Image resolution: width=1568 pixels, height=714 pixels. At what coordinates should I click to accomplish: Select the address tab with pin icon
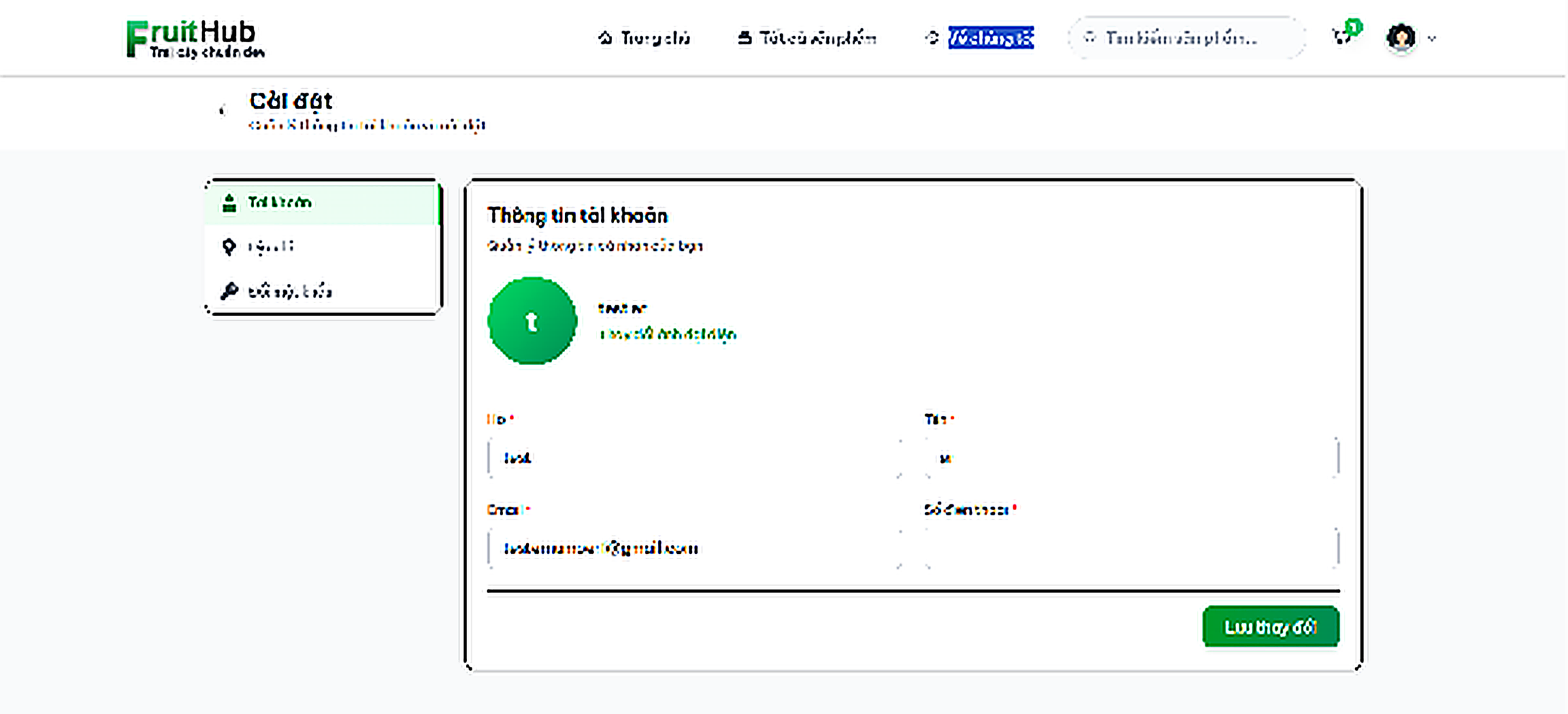pos(323,247)
